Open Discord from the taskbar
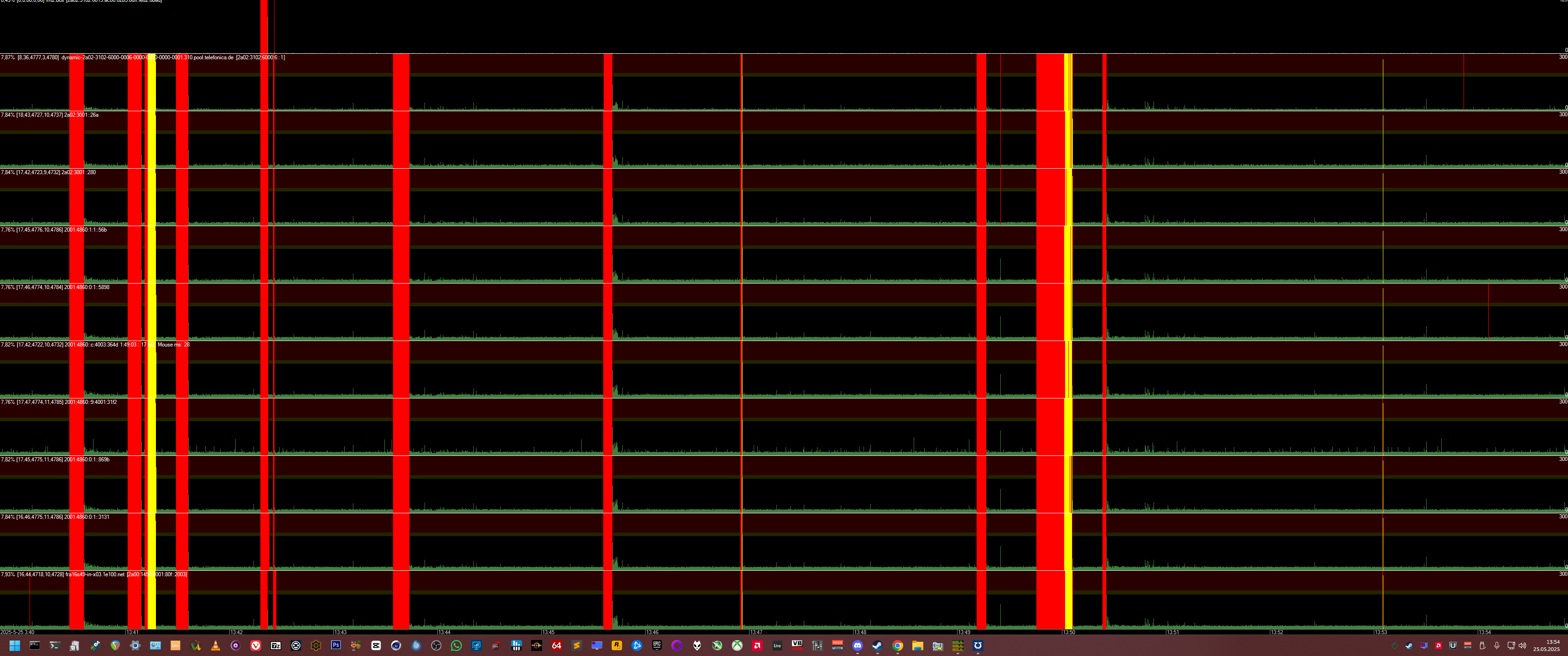 858,646
